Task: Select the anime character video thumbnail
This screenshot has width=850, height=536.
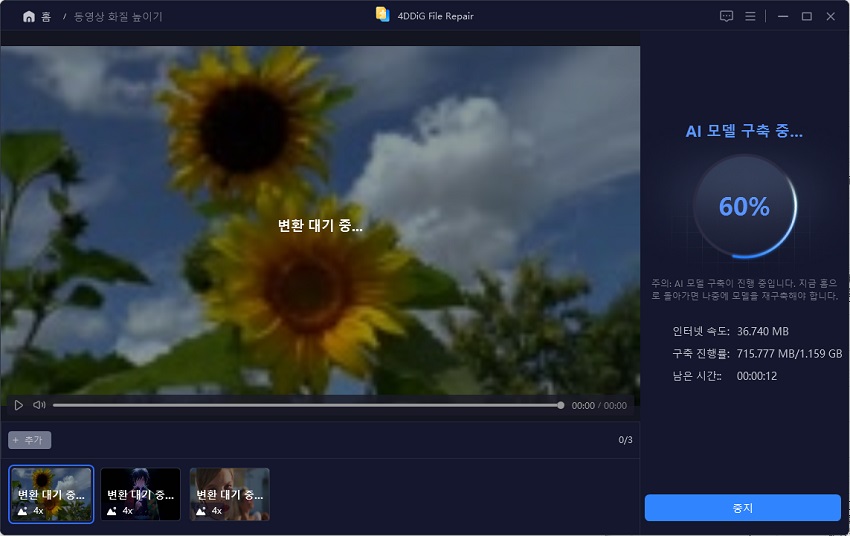Action: (140, 494)
